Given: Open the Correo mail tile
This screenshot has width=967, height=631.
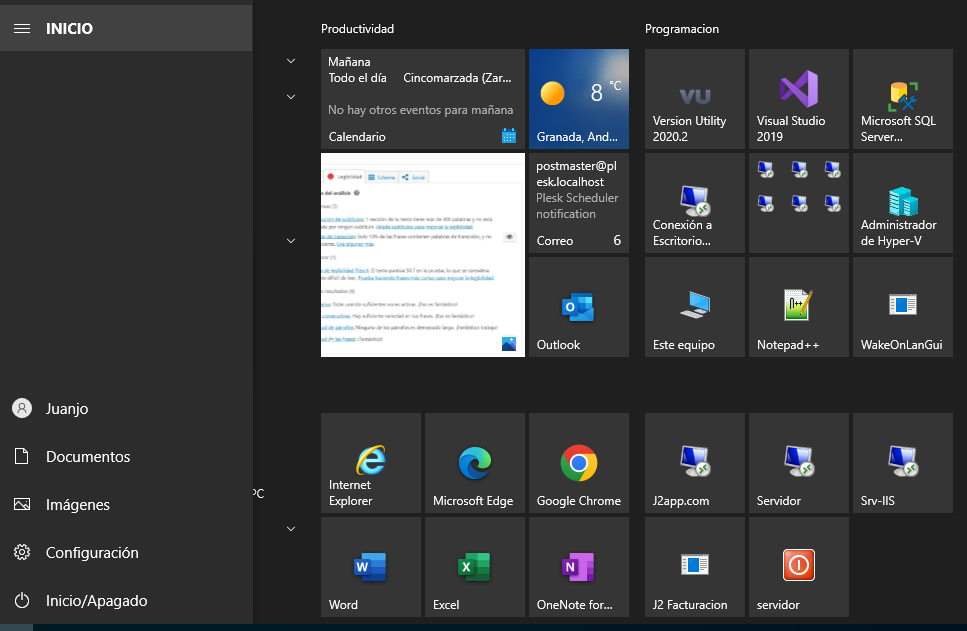Looking at the screenshot, I should [x=578, y=203].
